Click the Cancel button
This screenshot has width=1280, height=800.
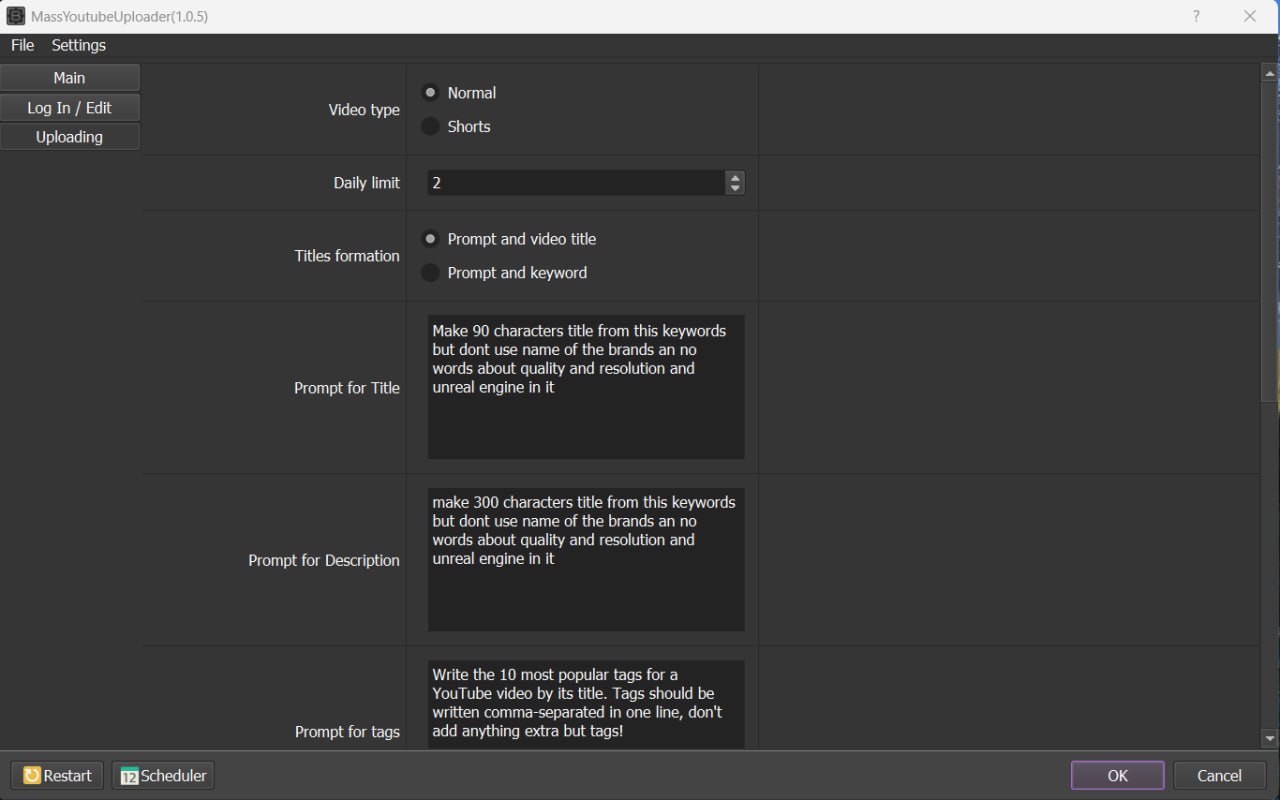coord(1219,775)
